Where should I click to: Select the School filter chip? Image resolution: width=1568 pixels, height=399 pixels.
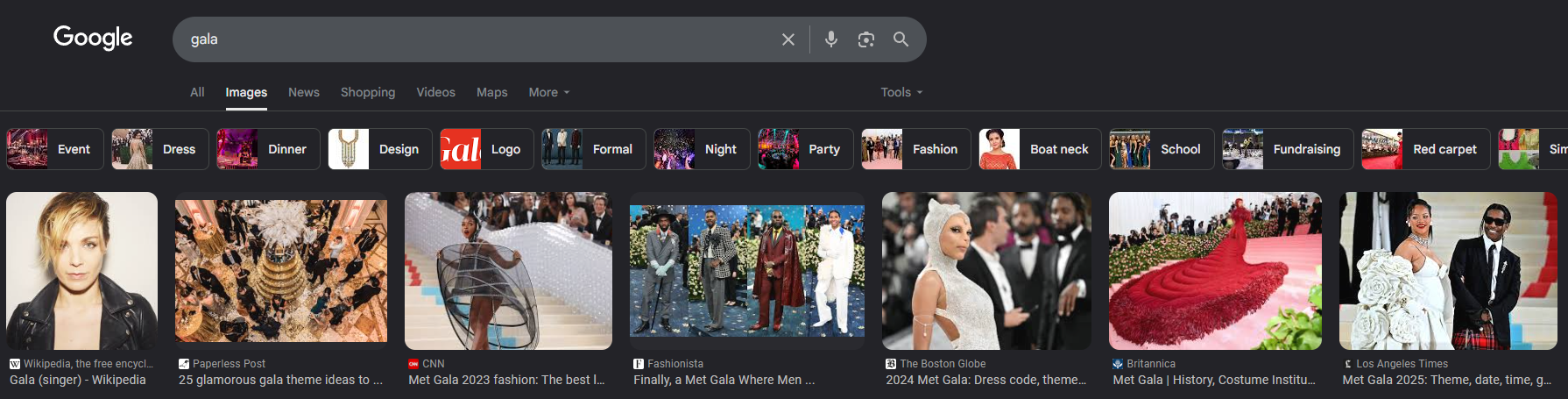coord(1162,149)
